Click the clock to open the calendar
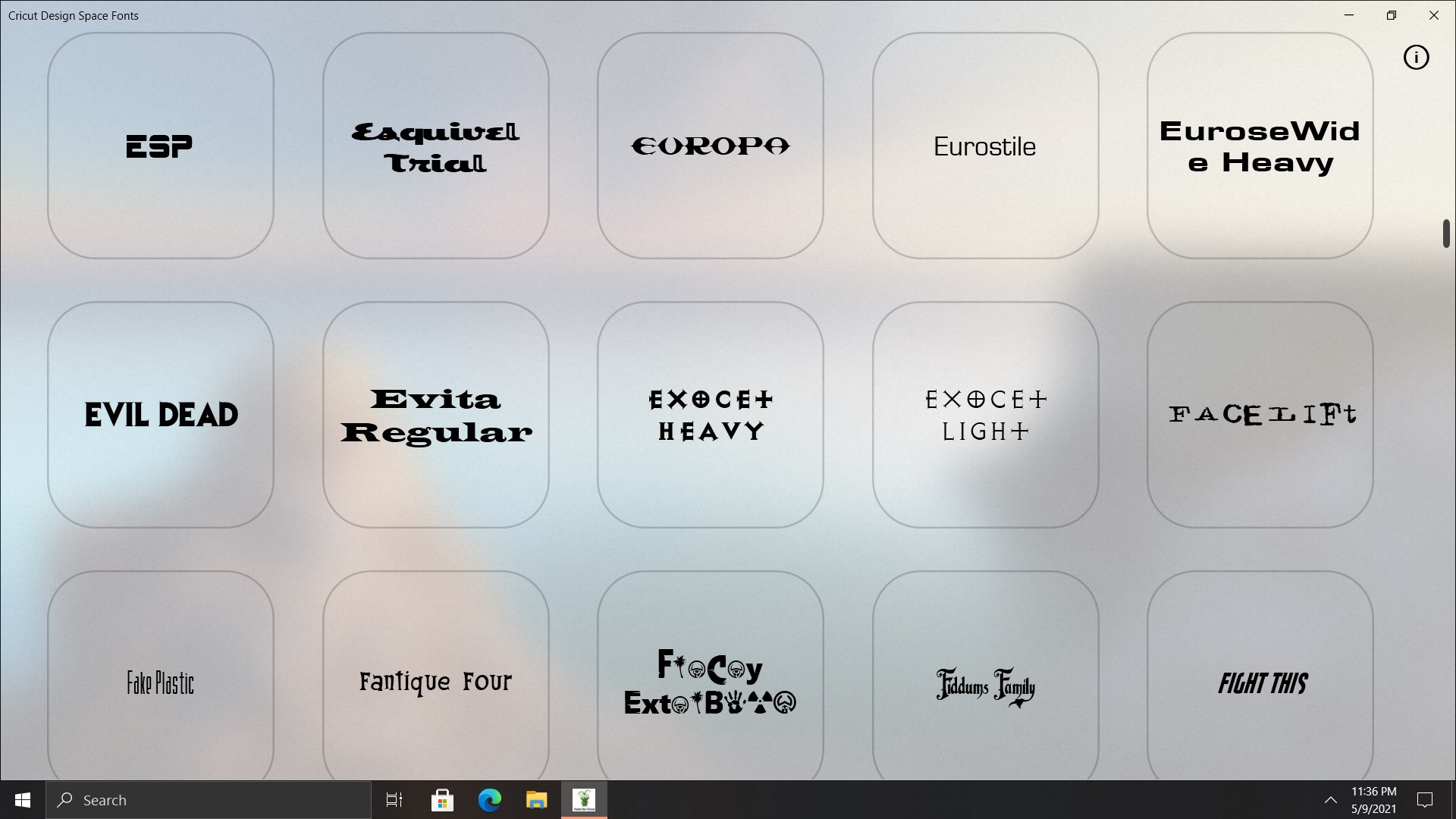Image resolution: width=1456 pixels, height=819 pixels. 1373,800
